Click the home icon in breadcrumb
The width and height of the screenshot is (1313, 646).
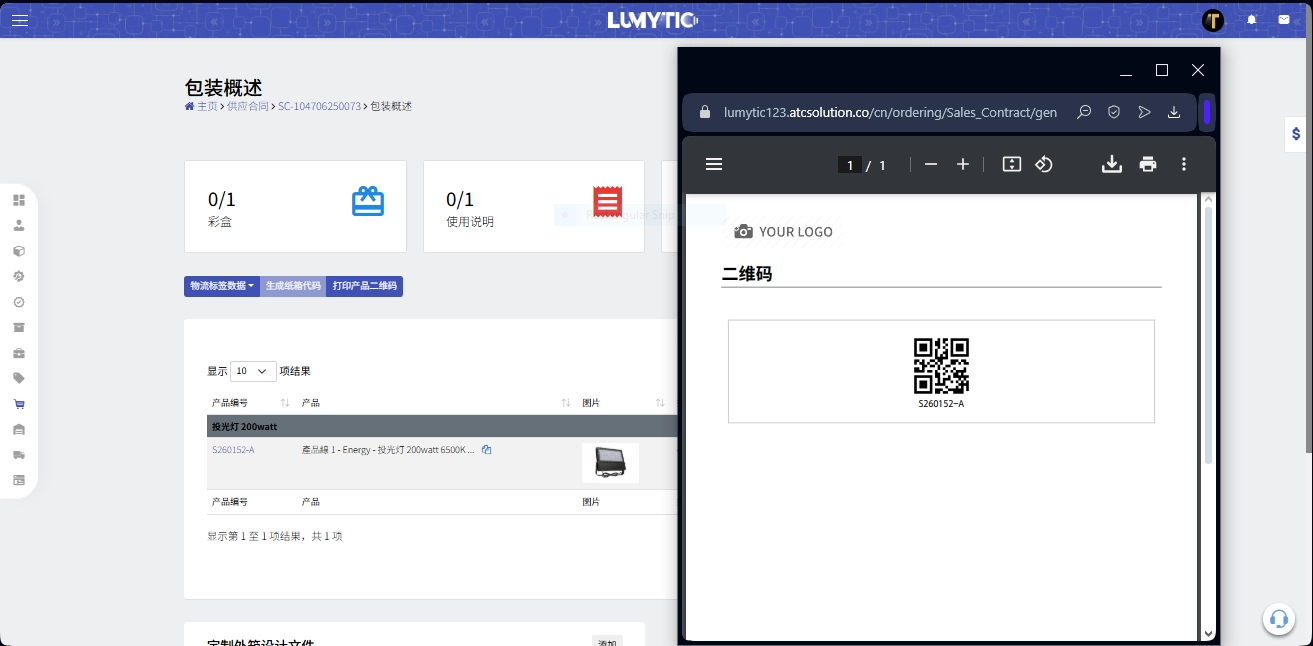pos(189,106)
